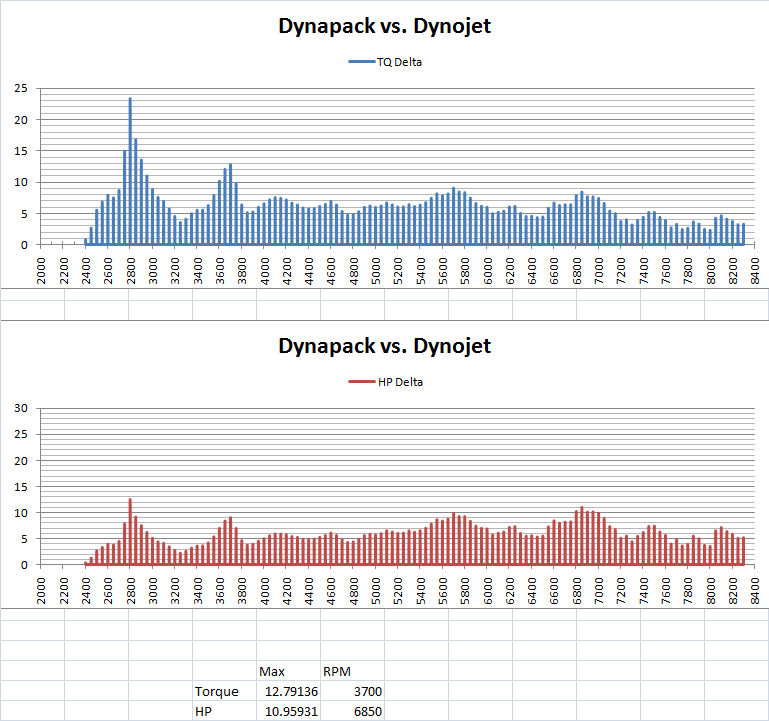Click the blue TQ Delta legend swatch

click(x=359, y=62)
